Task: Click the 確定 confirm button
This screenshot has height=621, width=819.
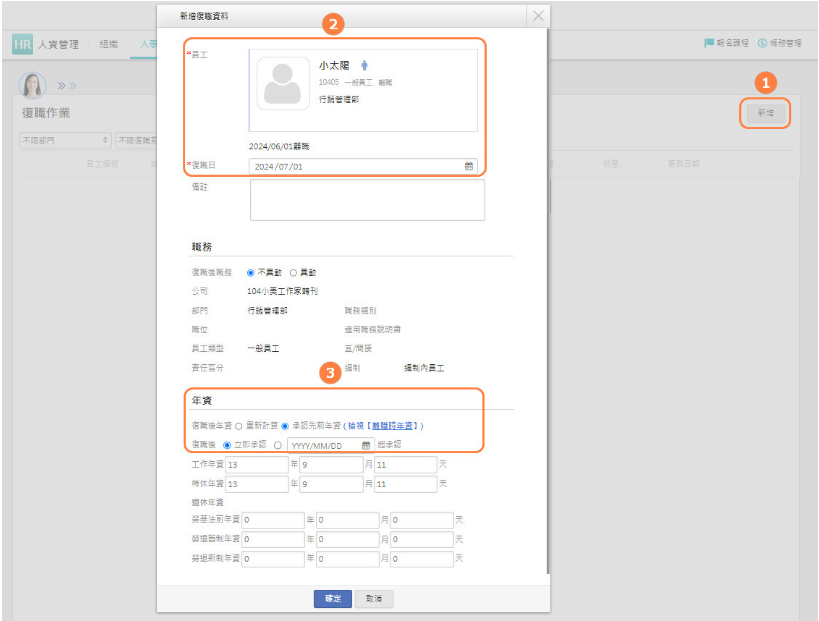Action: point(333,598)
